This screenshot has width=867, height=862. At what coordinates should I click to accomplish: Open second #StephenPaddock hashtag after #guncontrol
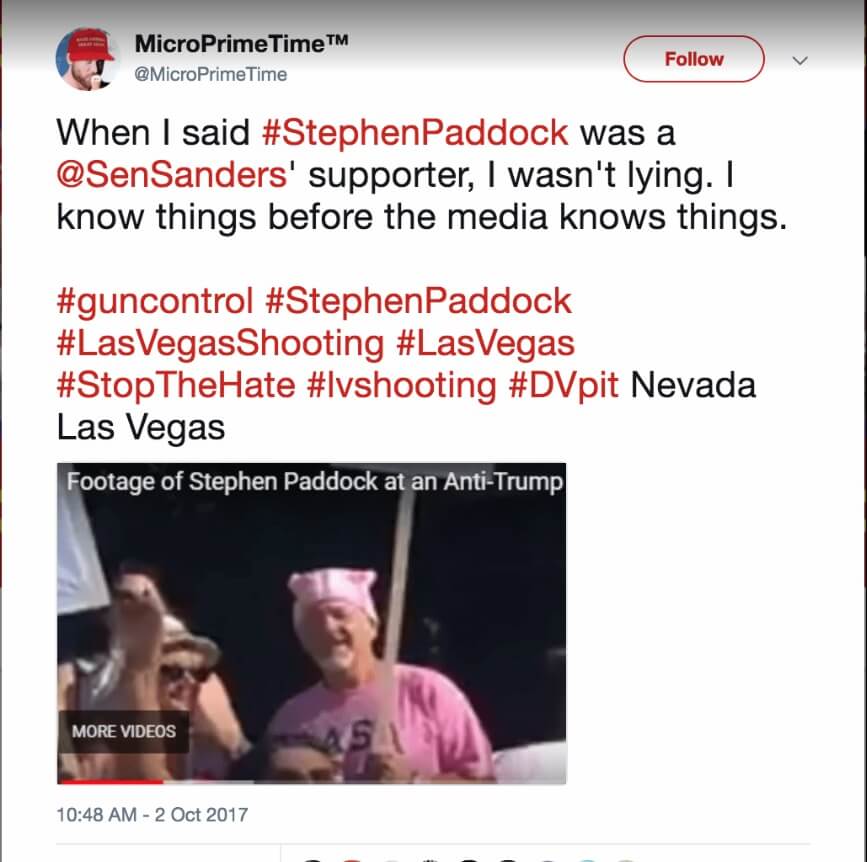(419, 302)
